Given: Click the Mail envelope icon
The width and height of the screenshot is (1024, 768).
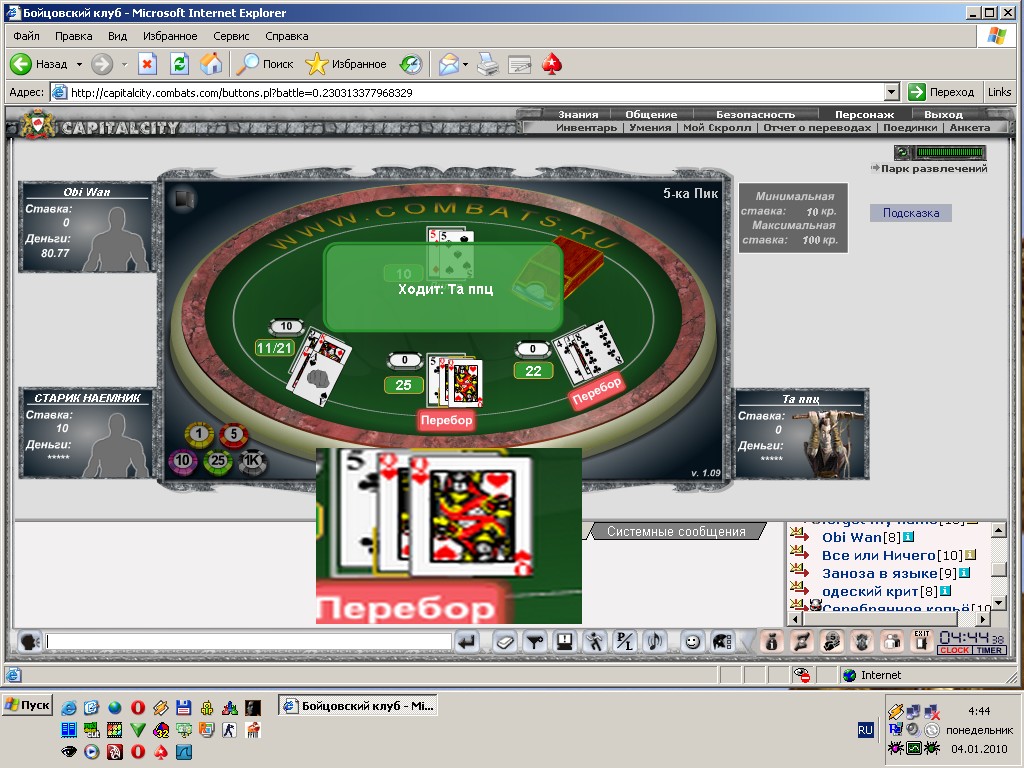Looking at the screenshot, I should [449, 64].
